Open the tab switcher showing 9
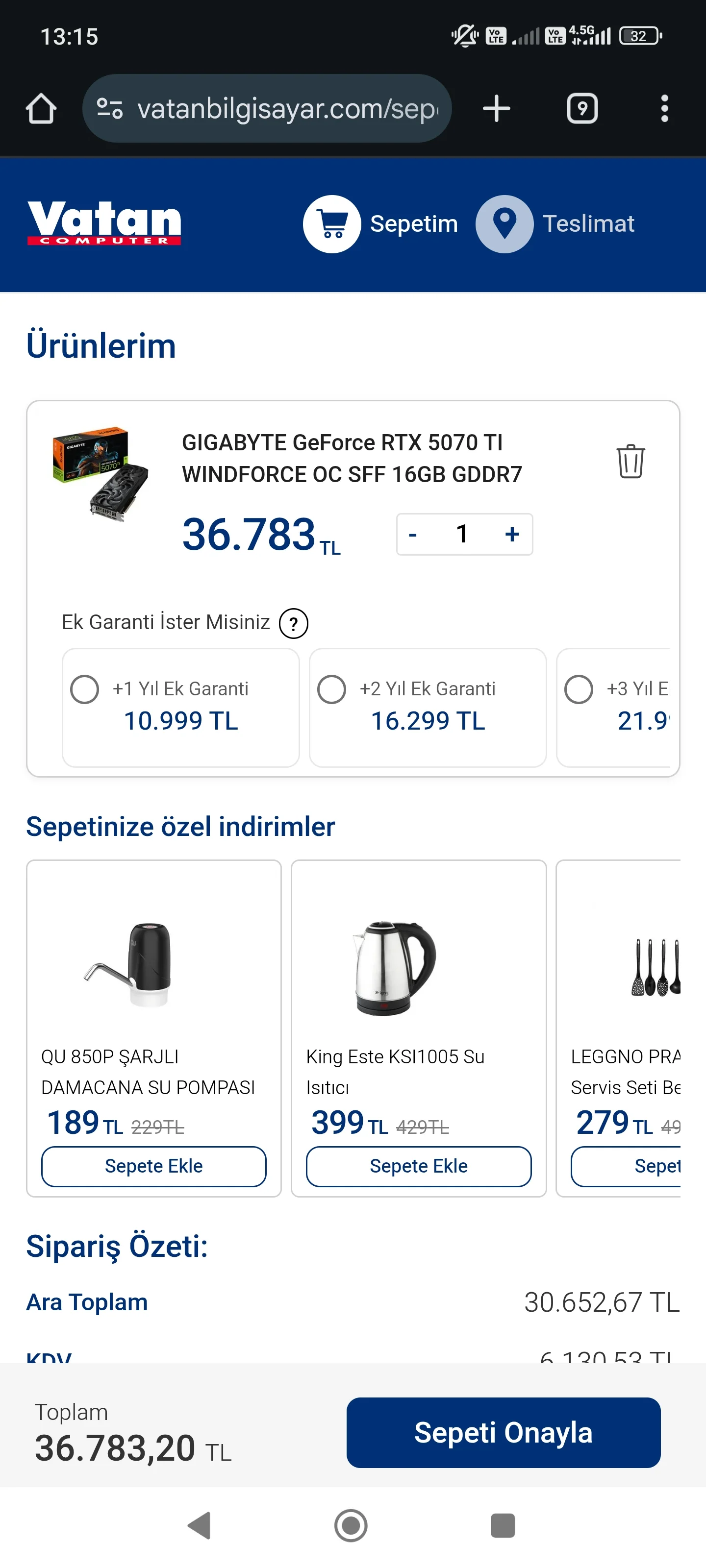The height and width of the screenshot is (1568, 706). (582, 108)
